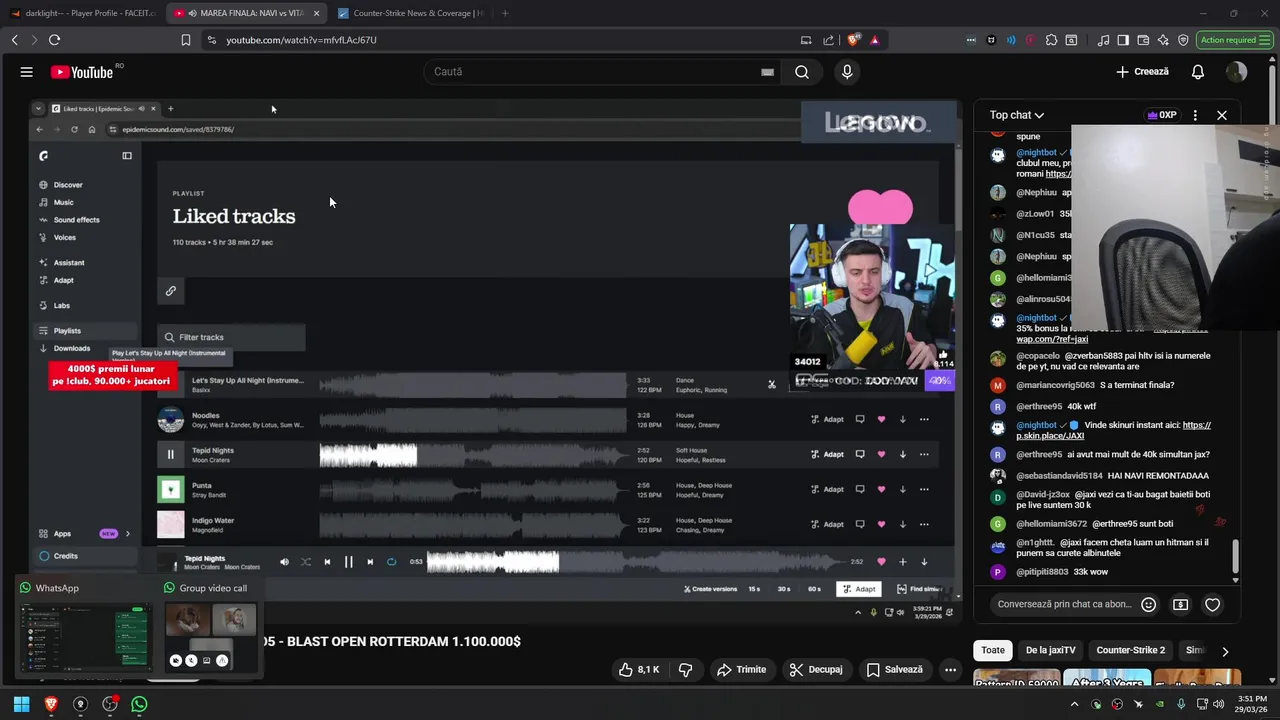Open the Windows Start menu

[21, 704]
